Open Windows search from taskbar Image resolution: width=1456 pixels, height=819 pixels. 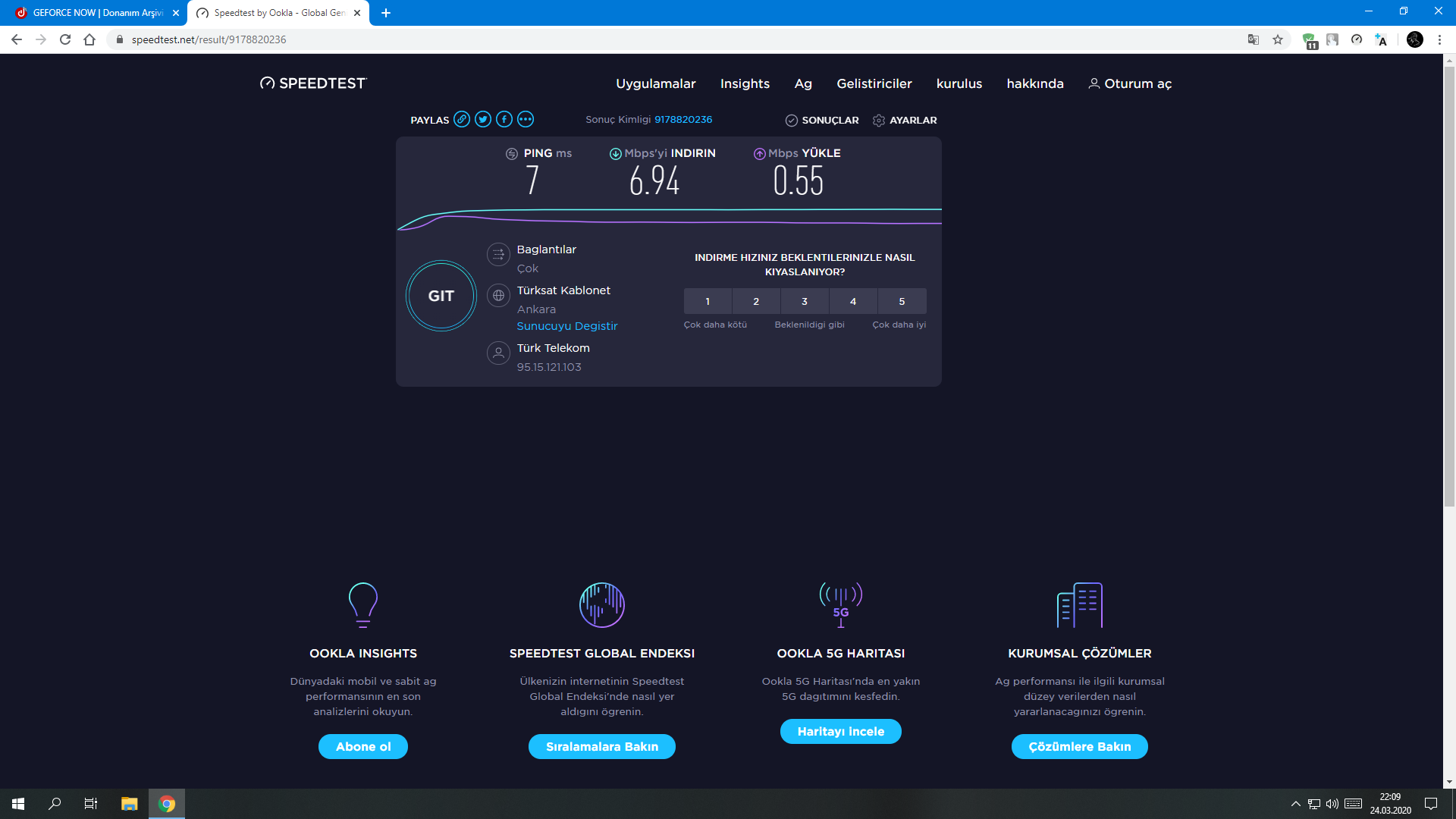pyautogui.click(x=55, y=804)
